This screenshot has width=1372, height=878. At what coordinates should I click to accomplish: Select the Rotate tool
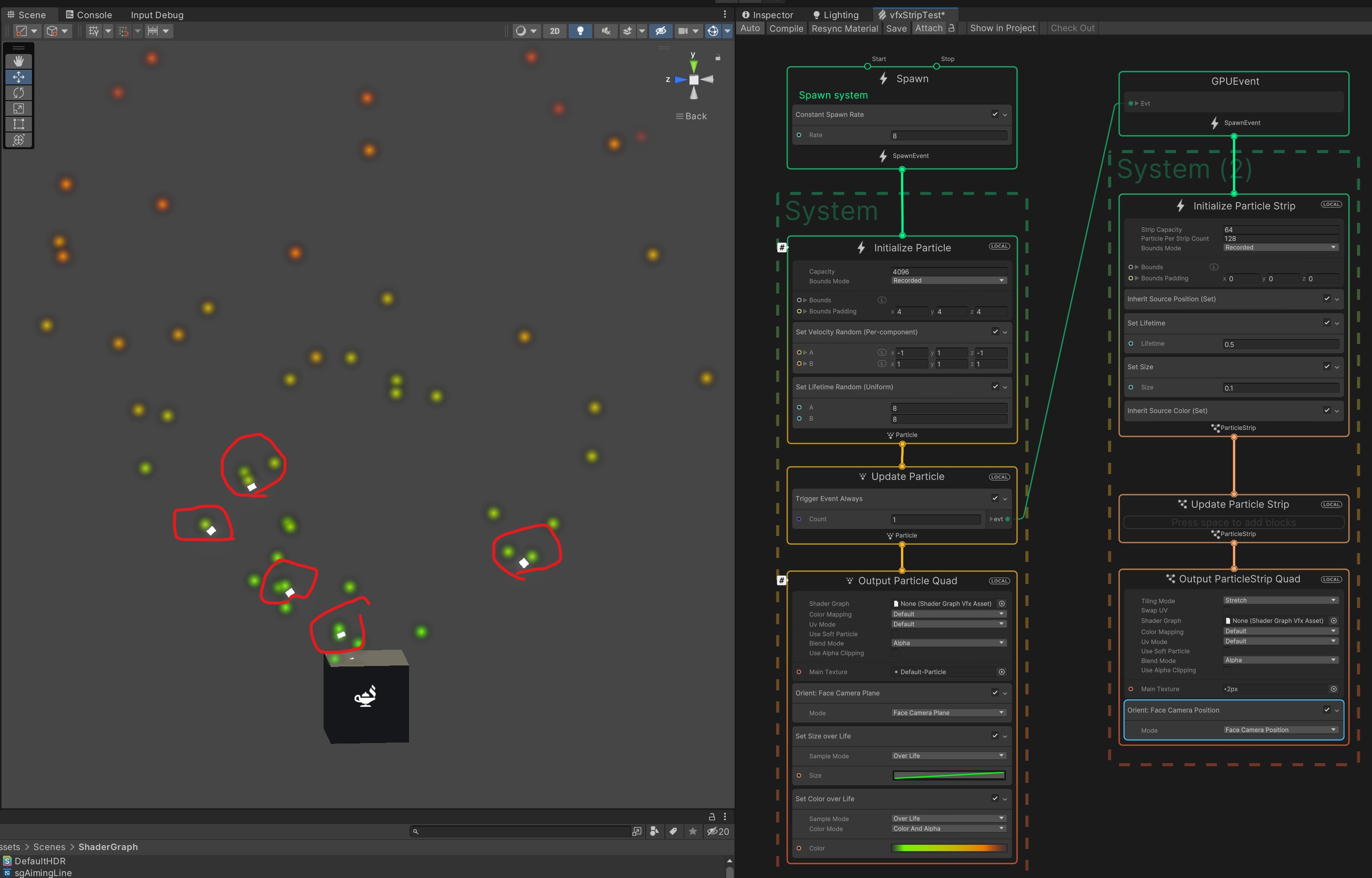19,92
